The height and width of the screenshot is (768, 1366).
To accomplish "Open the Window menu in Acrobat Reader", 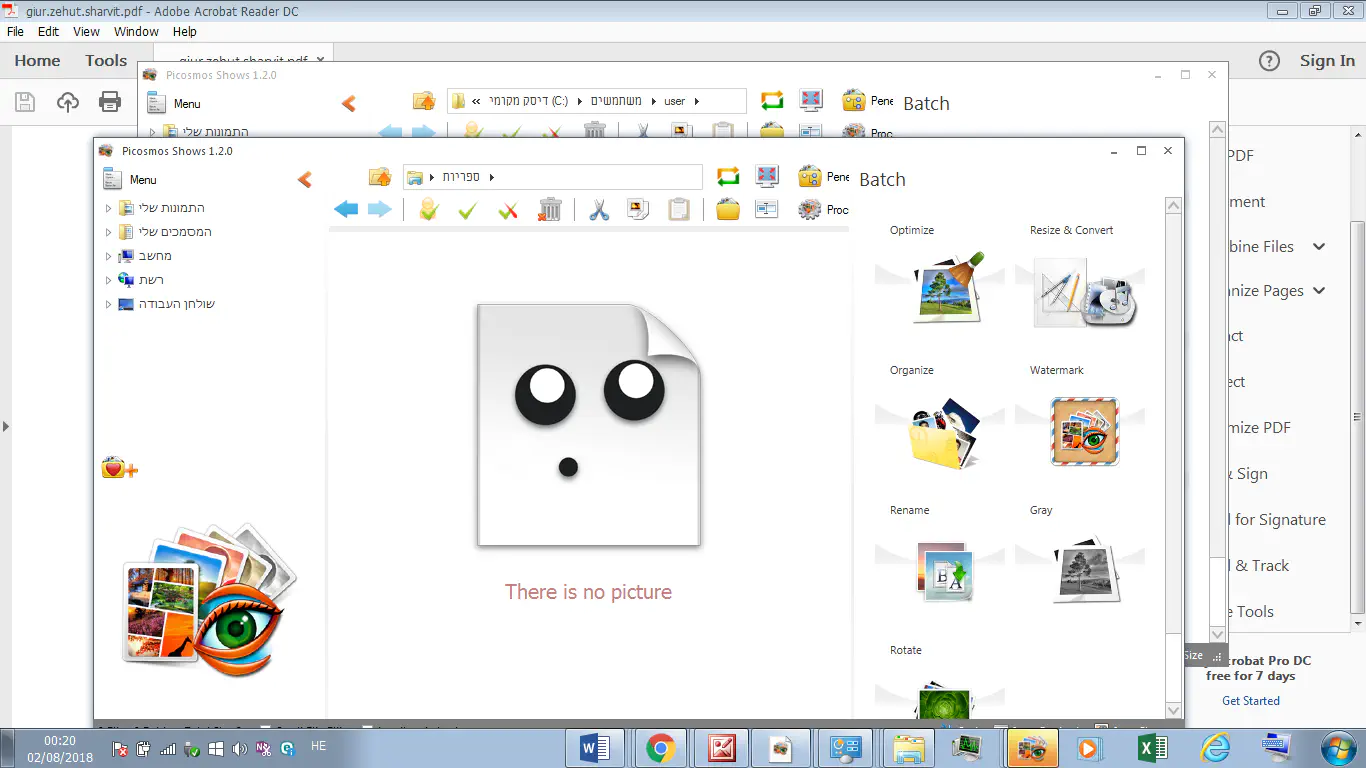I will (136, 31).
